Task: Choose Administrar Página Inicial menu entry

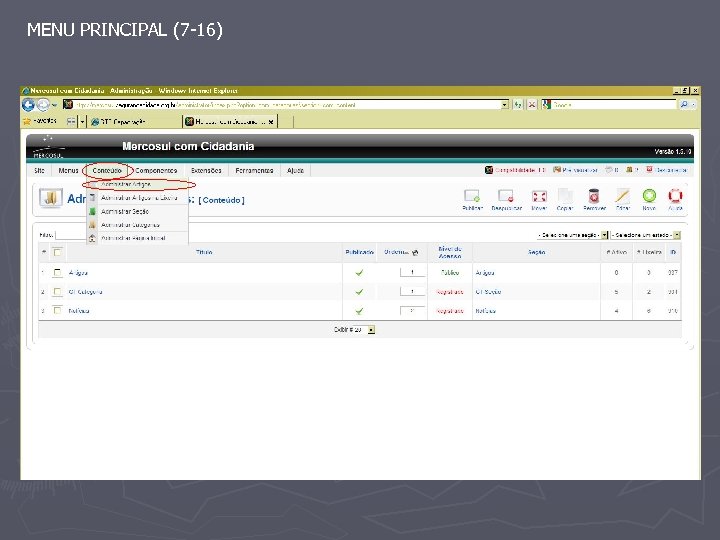Action: (137, 238)
